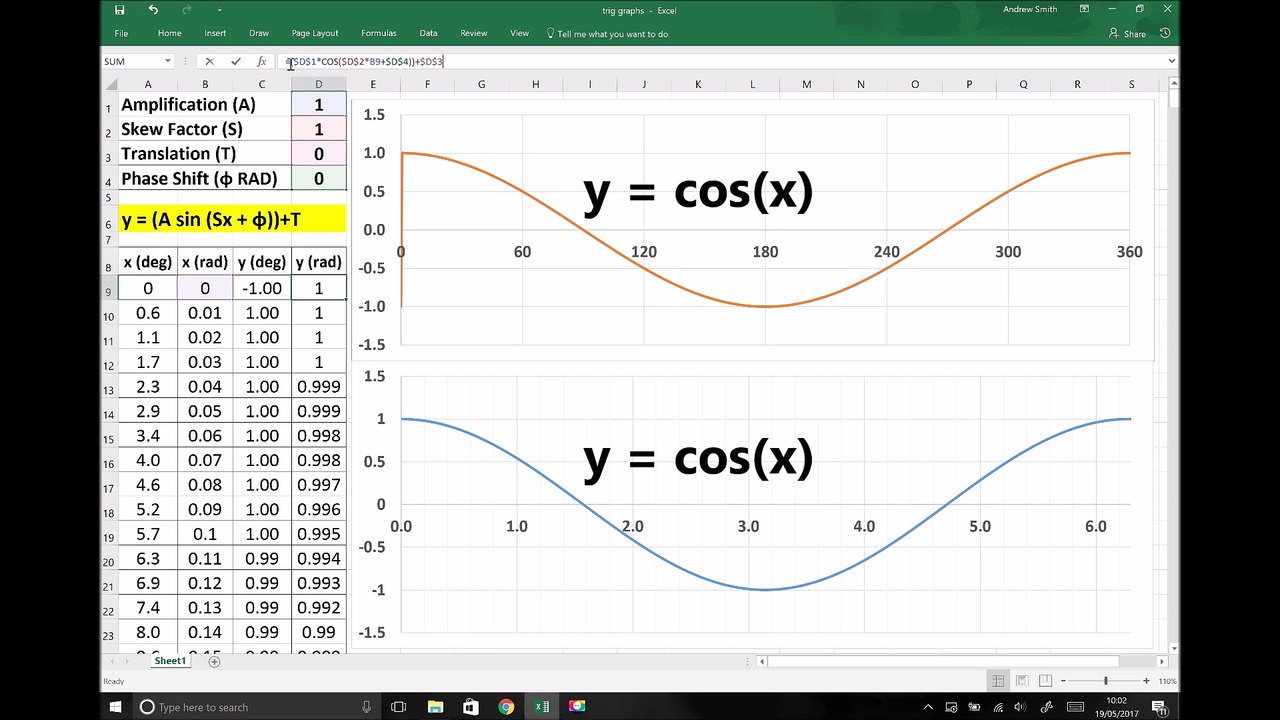
Task: Open the Customize Quick Access Toolbar dropdown
Action: click(220, 10)
